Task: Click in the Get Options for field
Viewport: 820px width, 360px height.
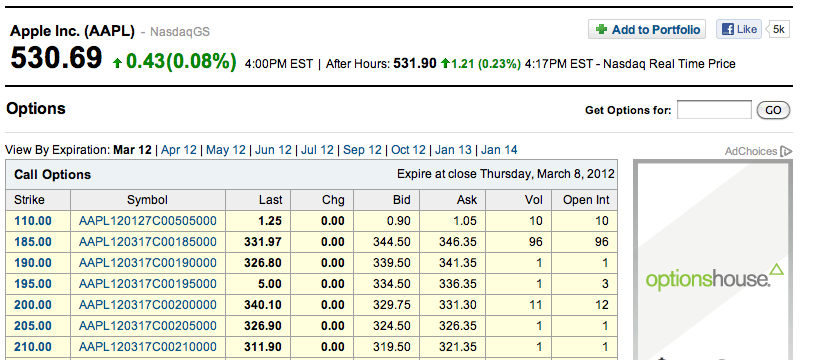Action: (714, 110)
